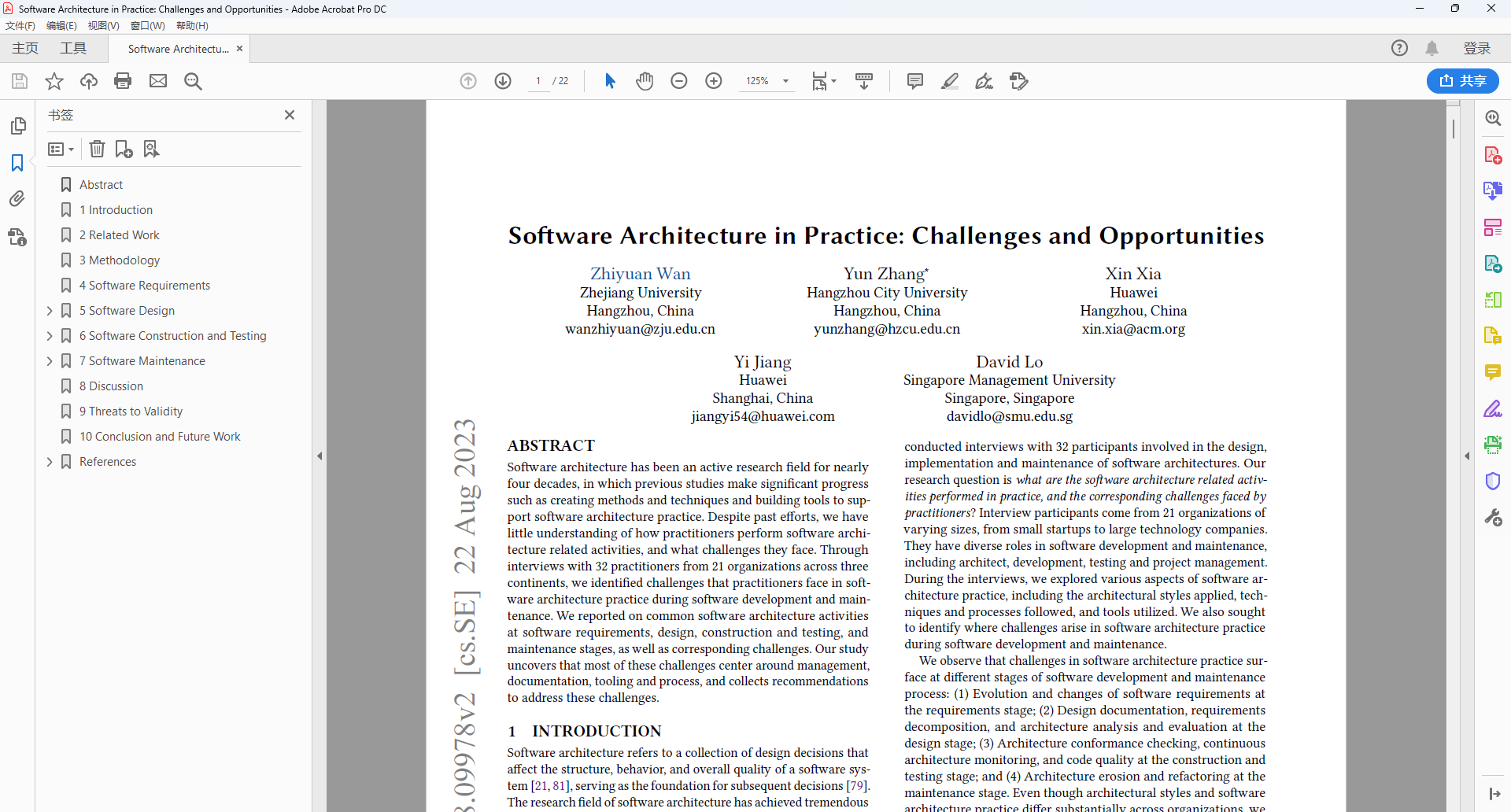Collapse the right tools pane

(1467, 456)
